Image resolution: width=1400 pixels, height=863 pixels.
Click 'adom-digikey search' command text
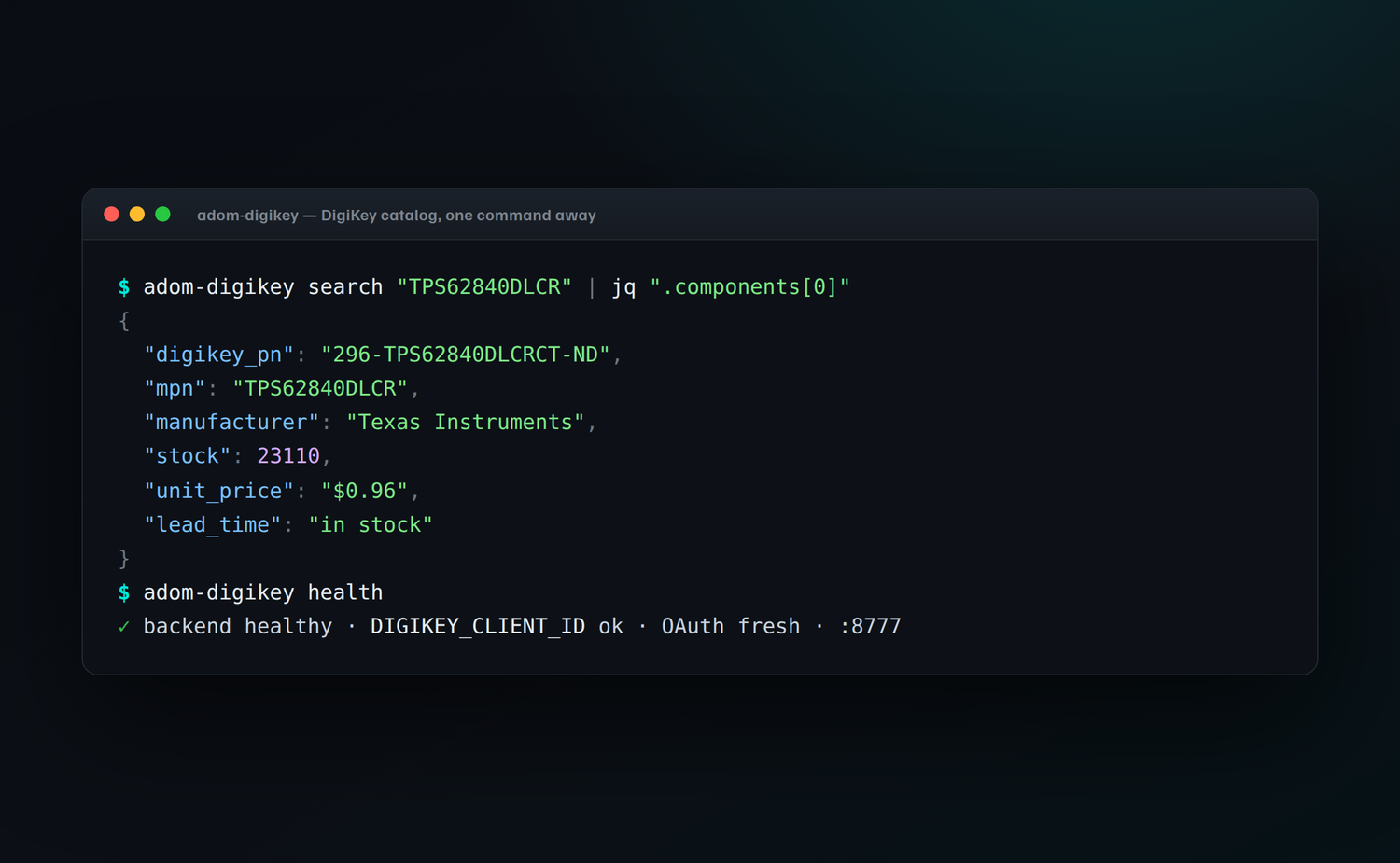(x=263, y=287)
